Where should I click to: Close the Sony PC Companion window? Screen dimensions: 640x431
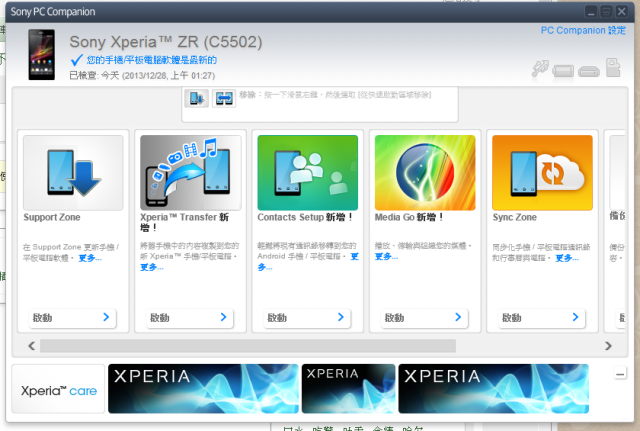622,12
